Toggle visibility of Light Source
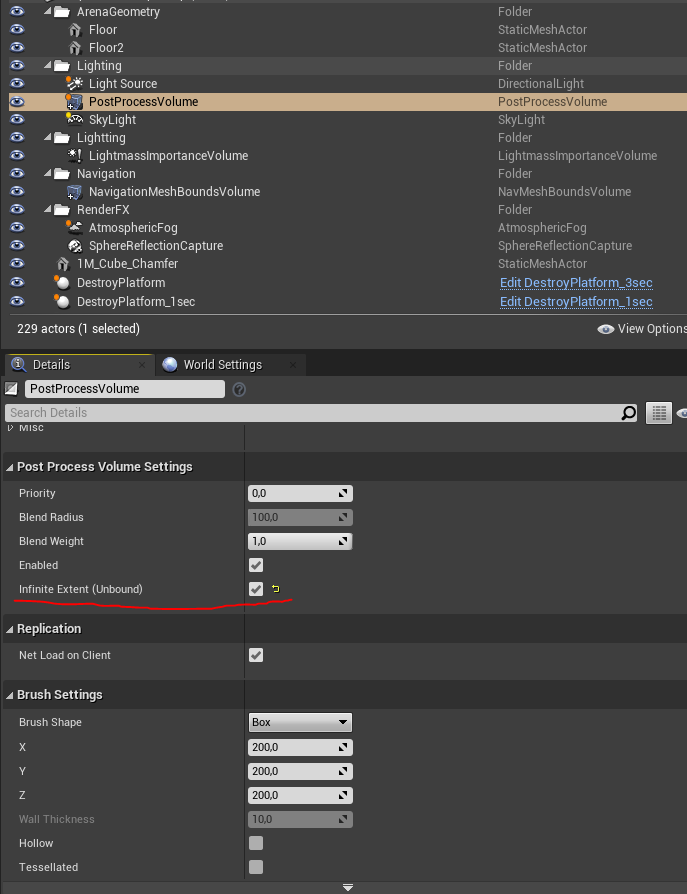687x894 pixels. (17, 84)
